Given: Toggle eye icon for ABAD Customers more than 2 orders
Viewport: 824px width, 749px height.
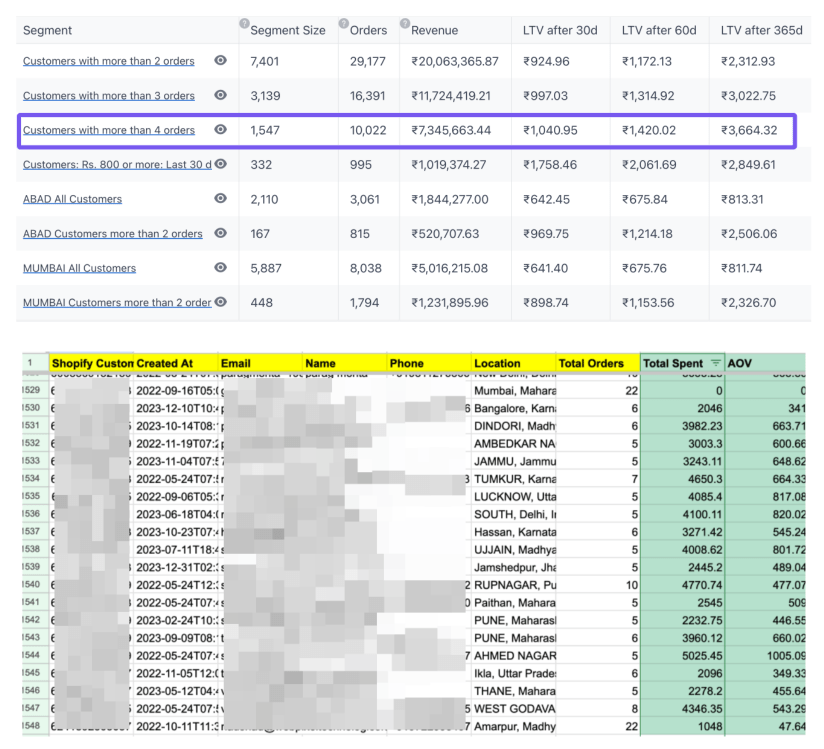Looking at the screenshot, I should click(221, 233).
